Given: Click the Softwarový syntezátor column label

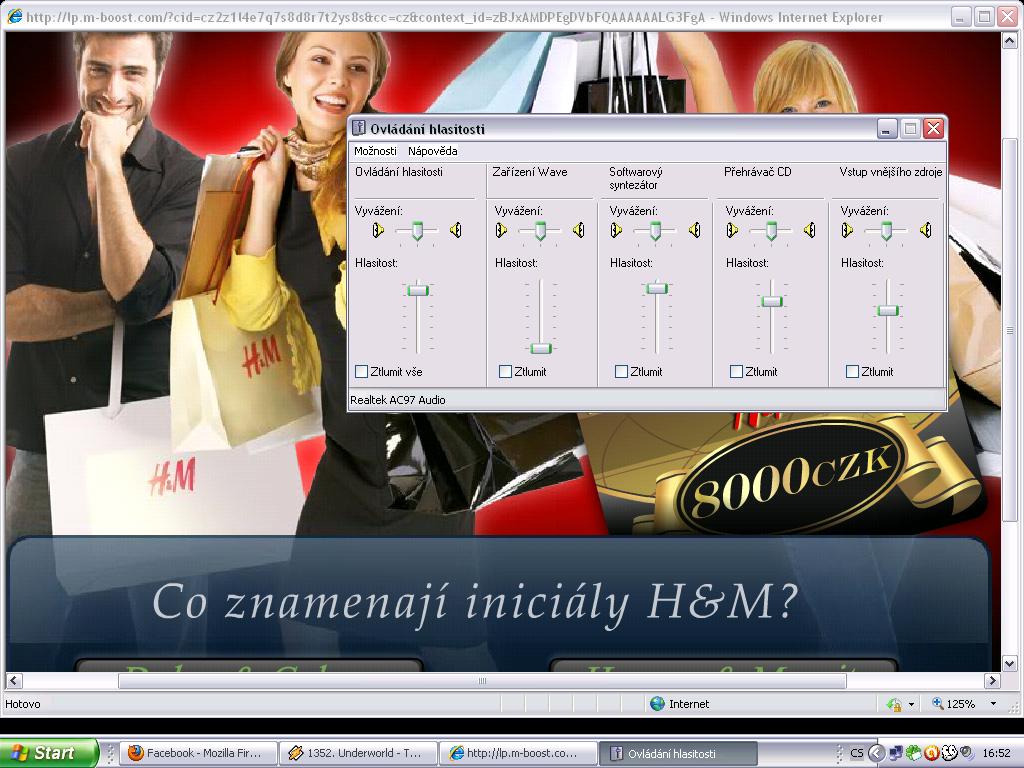Looking at the screenshot, I should [x=635, y=178].
